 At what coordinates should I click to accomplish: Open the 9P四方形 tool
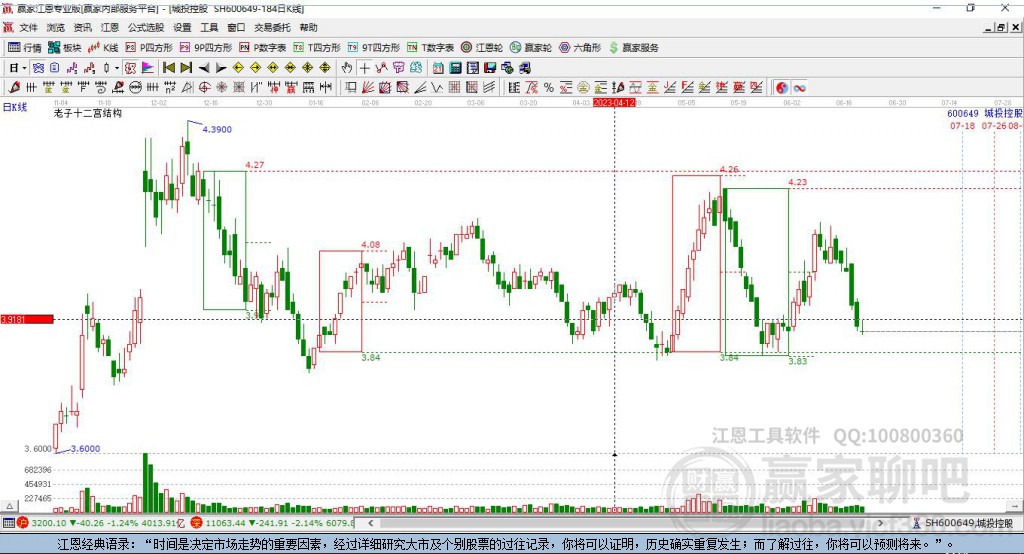point(206,48)
